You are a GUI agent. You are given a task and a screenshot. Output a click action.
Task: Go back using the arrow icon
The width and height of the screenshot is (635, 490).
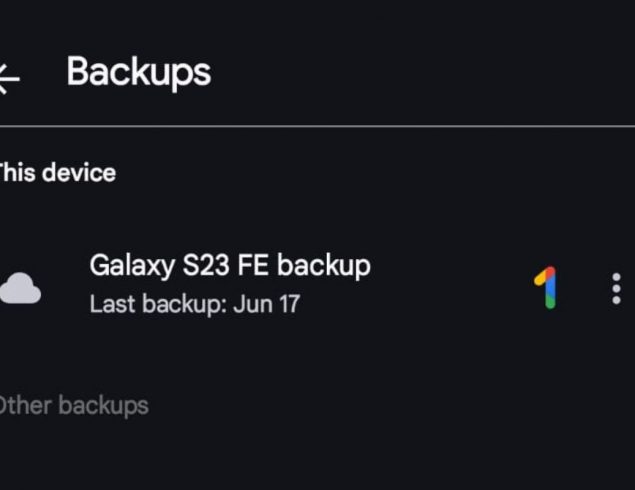click(x=8, y=77)
